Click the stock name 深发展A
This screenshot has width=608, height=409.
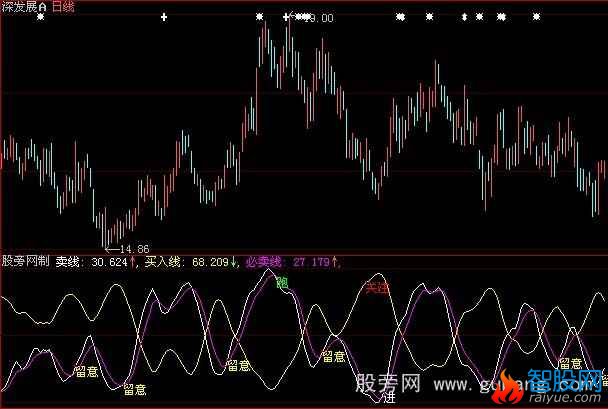(24, 7)
